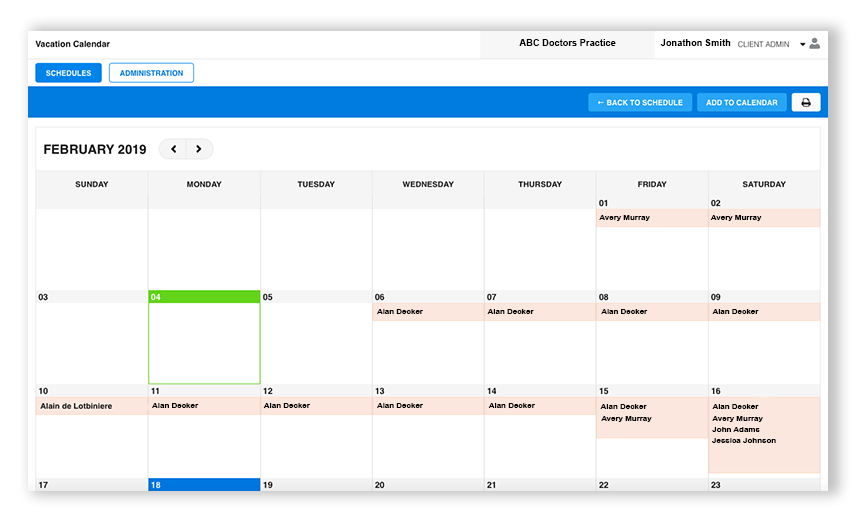This screenshot has width=861, height=522.
Task: Click the ABC Doctors Practice label
Action: tap(567, 43)
